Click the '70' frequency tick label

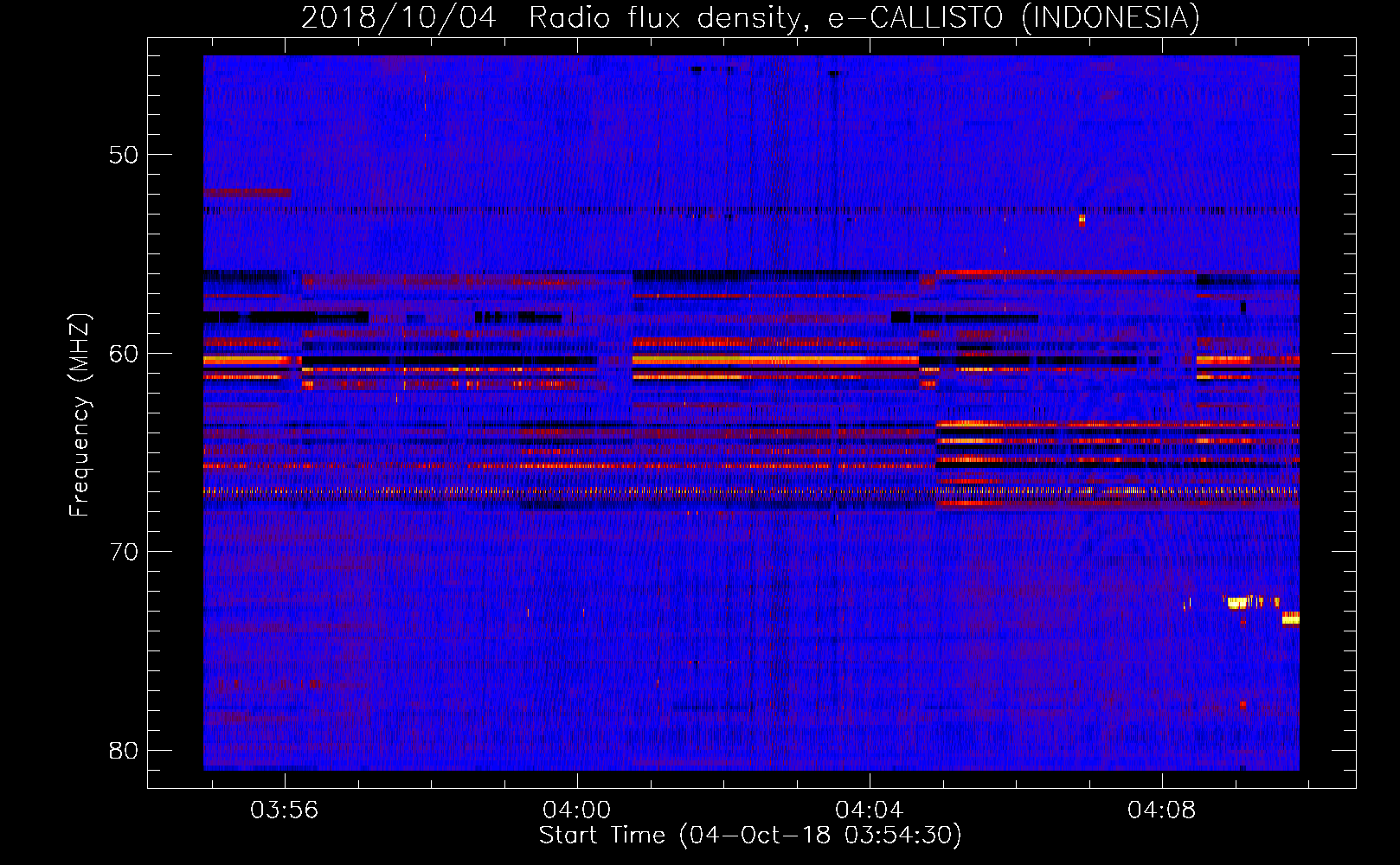(x=124, y=552)
